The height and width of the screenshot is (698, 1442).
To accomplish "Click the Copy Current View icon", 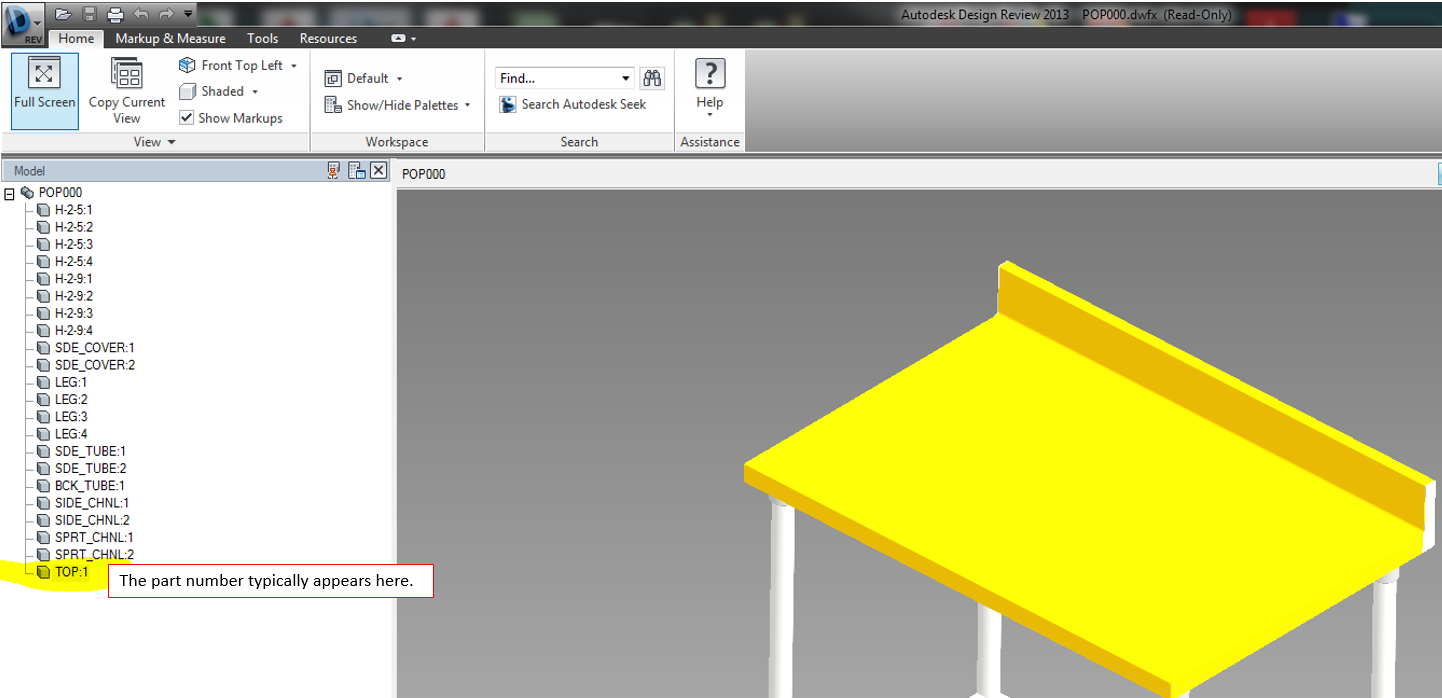I will pos(126,73).
